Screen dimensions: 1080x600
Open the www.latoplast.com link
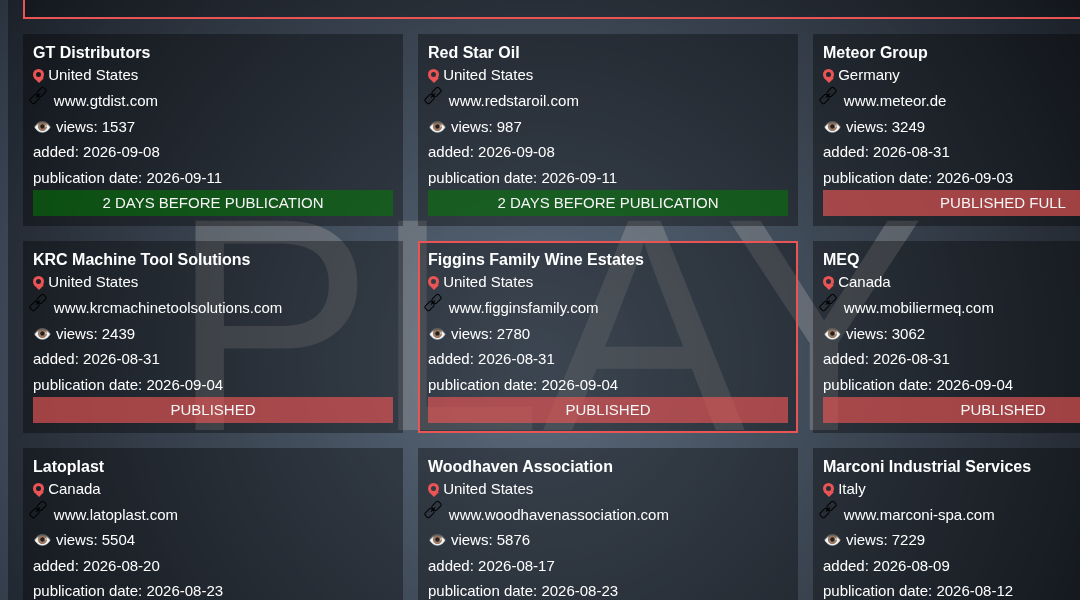click(x=115, y=515)
